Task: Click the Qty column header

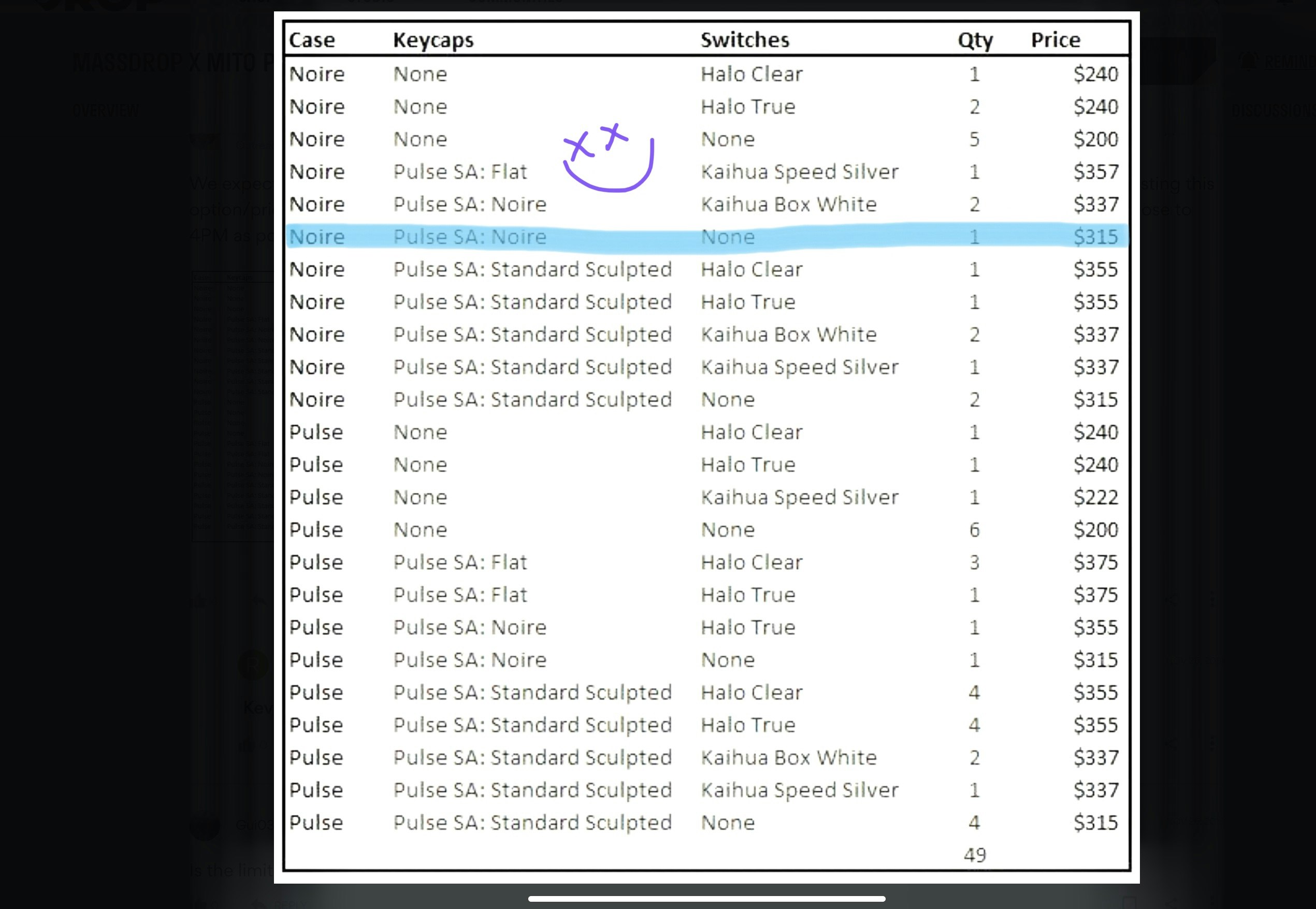Action: [x=975, y=40]
